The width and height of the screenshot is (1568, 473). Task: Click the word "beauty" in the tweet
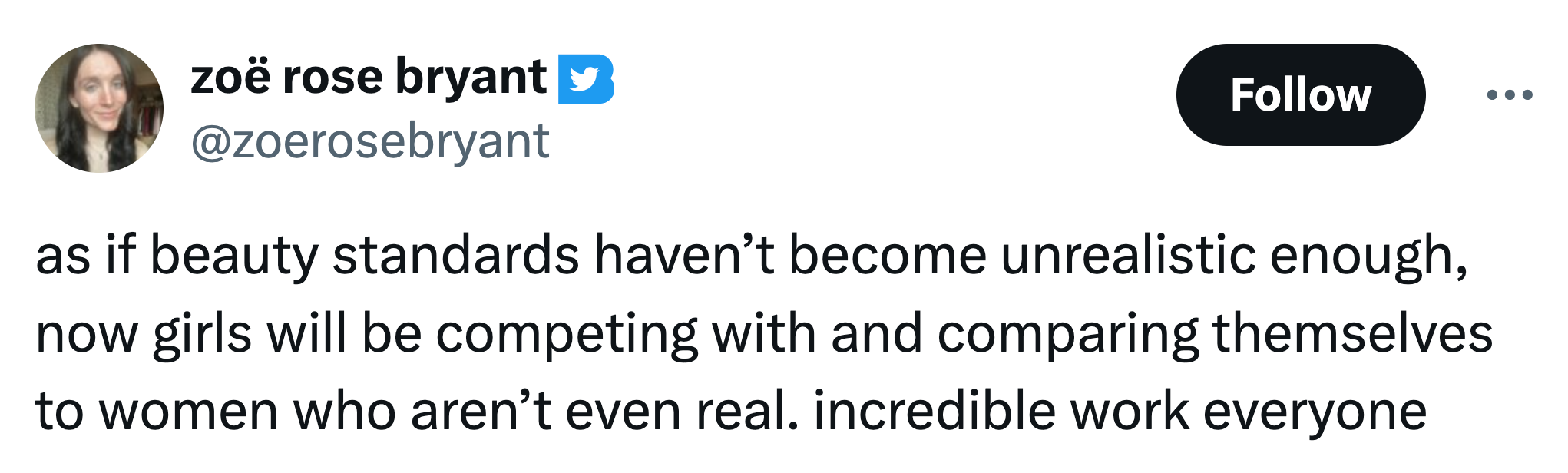(x=234, y=256)
